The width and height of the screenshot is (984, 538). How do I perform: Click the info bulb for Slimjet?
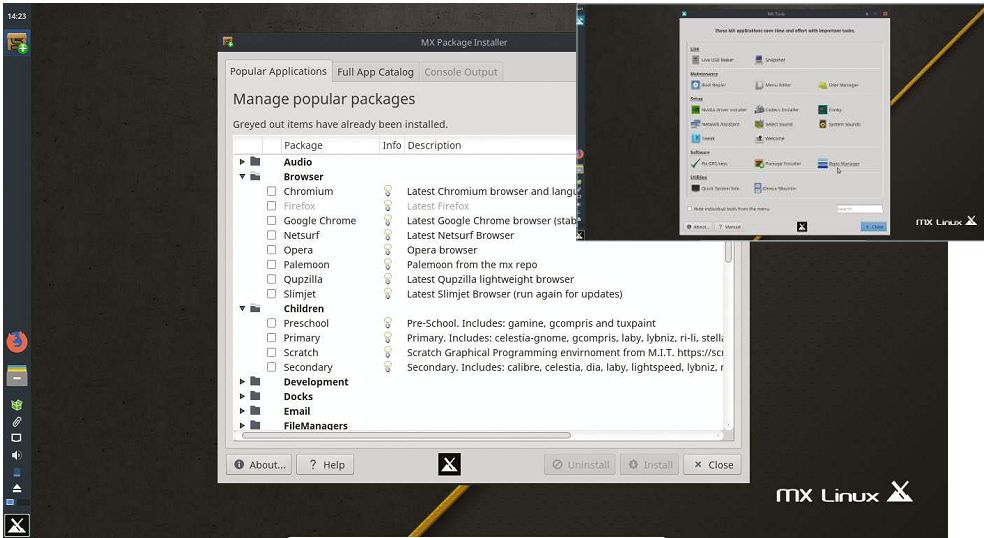(388, 294)
